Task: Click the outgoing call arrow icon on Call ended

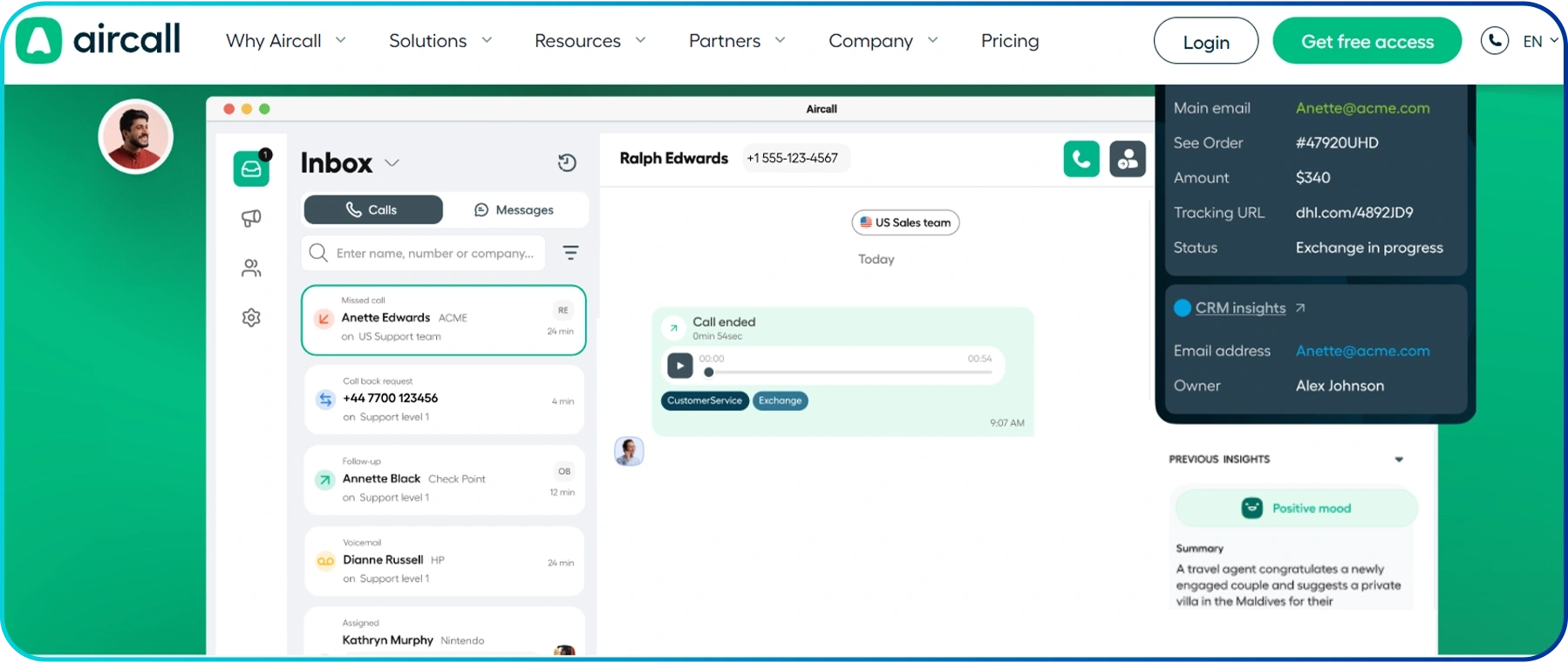Action: [x=673, y=328]
